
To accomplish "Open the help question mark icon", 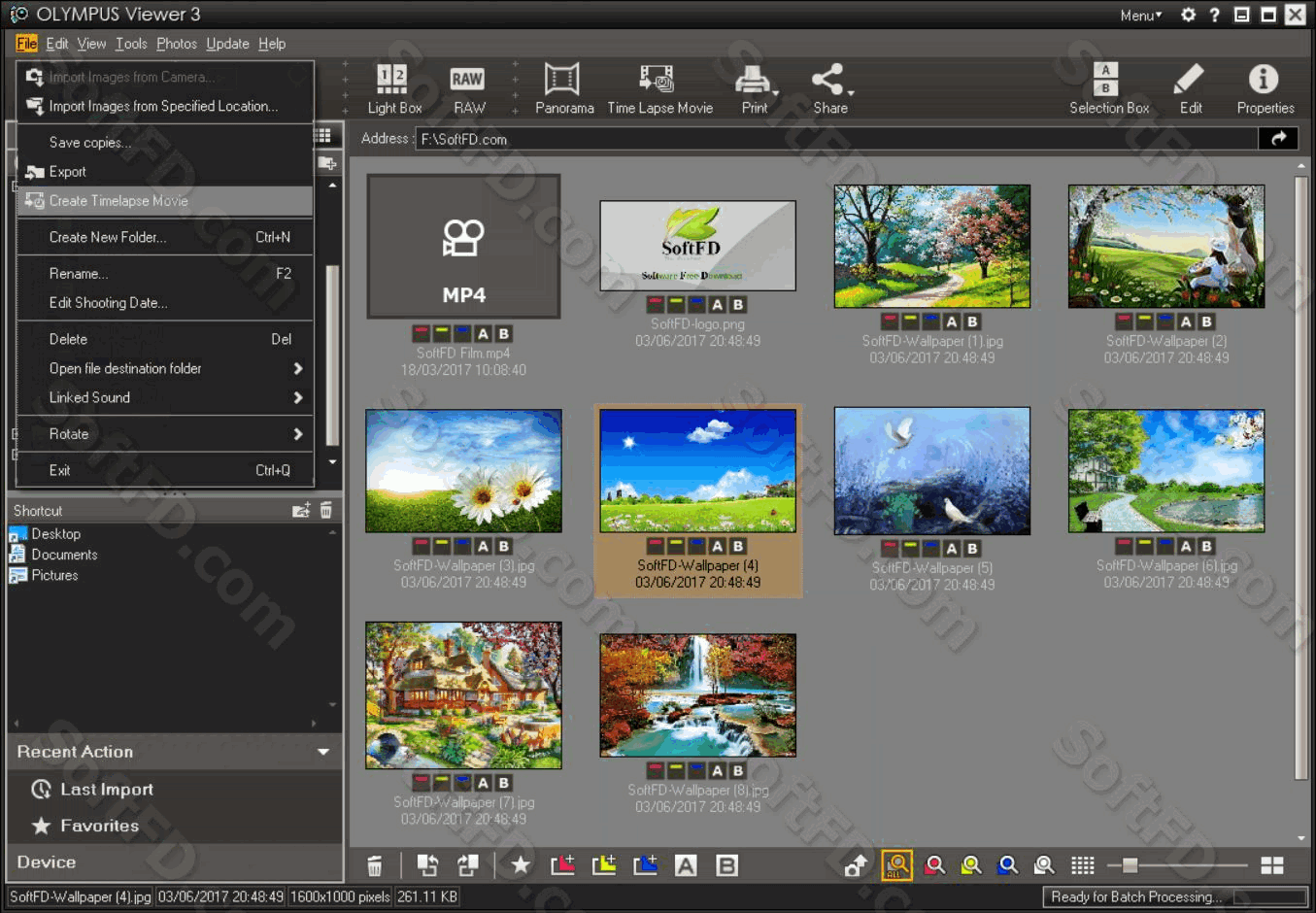I will (x=1214, y=15).
